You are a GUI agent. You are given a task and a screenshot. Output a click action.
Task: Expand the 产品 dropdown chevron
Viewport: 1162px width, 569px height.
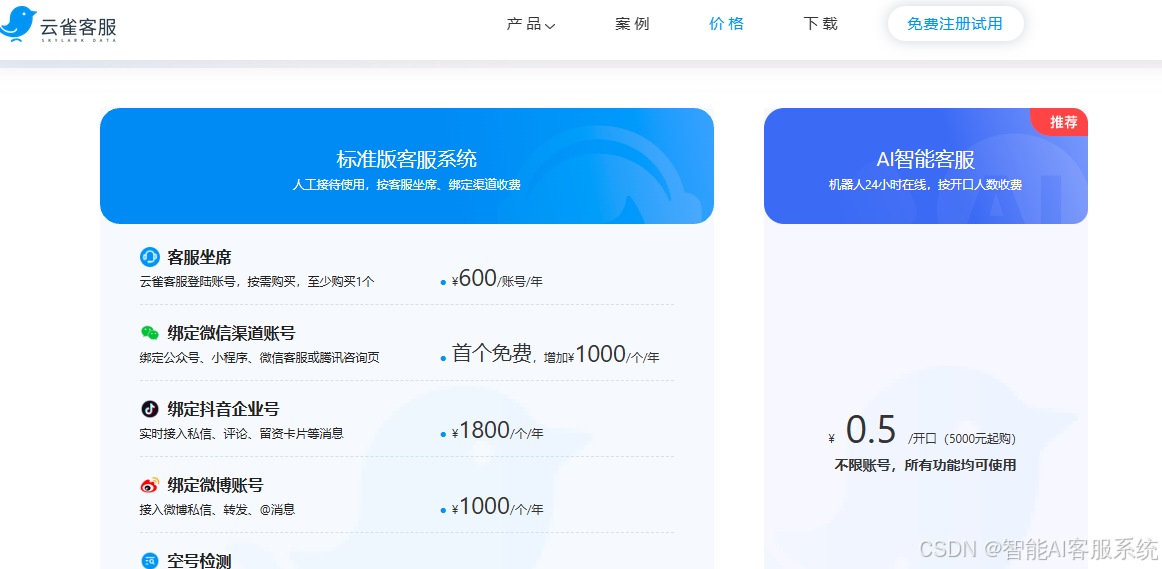(550, 26)
